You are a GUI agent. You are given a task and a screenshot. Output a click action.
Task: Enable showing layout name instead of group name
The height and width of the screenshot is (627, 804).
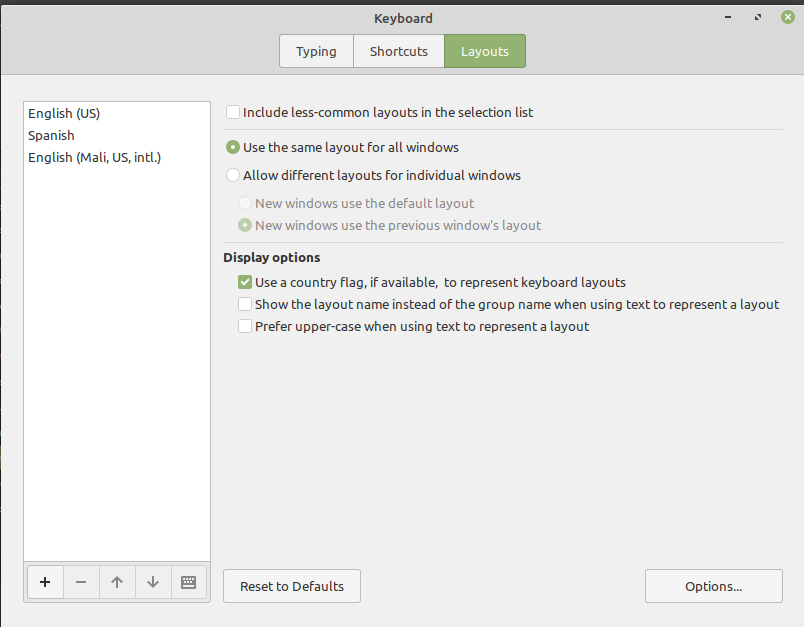coord(245,305)
